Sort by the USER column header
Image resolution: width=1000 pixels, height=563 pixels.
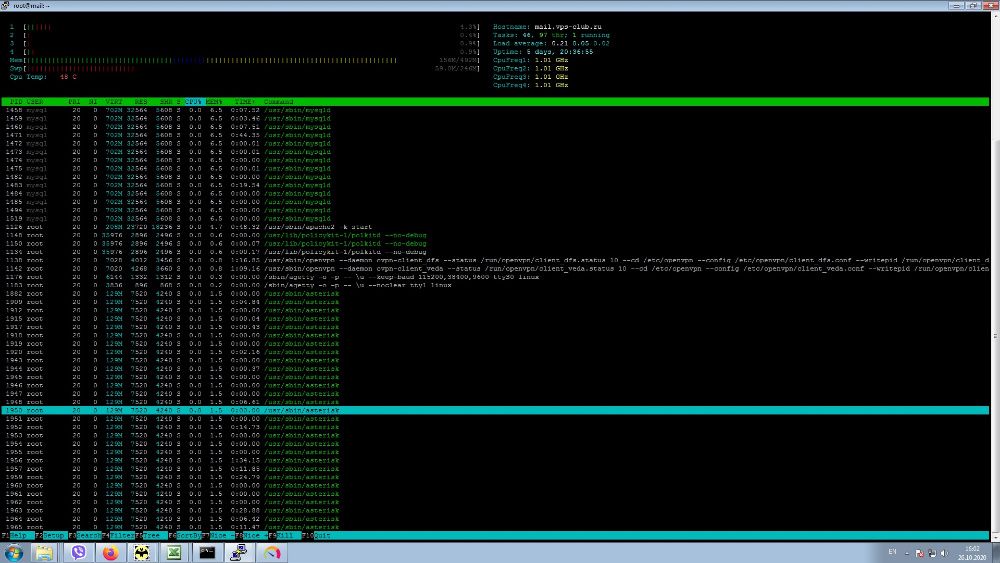point(35,101)
